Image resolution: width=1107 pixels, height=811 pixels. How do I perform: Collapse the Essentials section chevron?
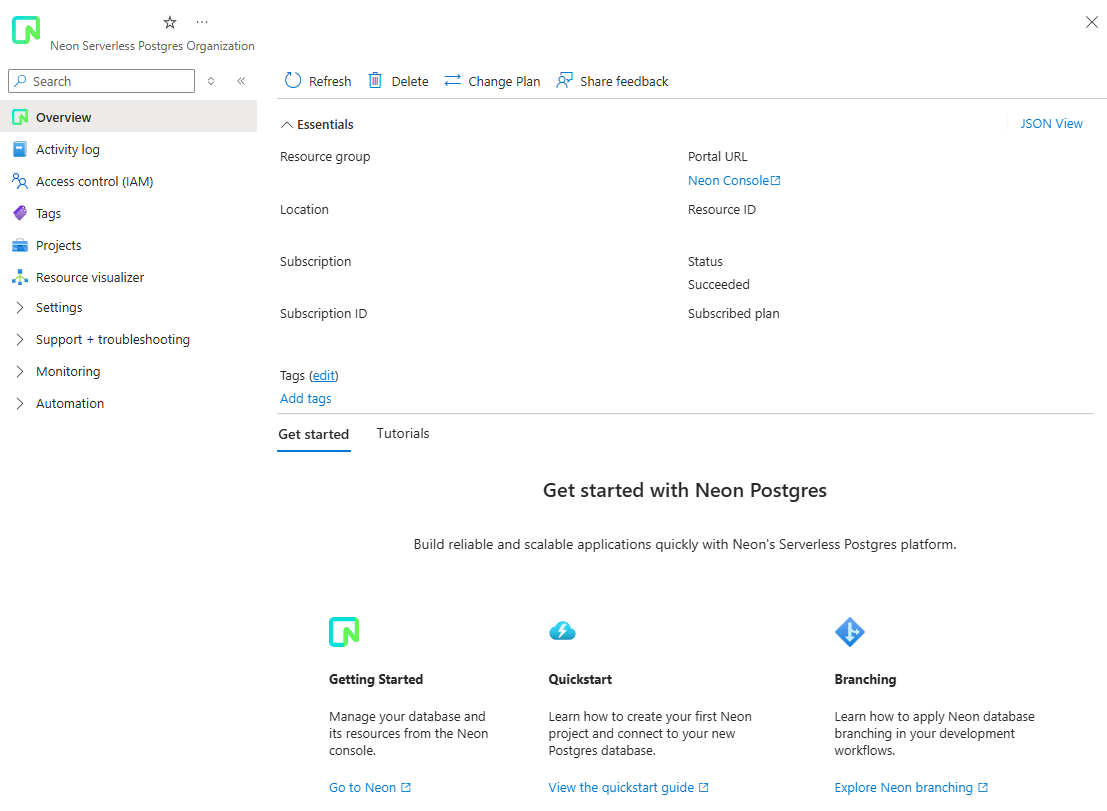coord(287,125)
